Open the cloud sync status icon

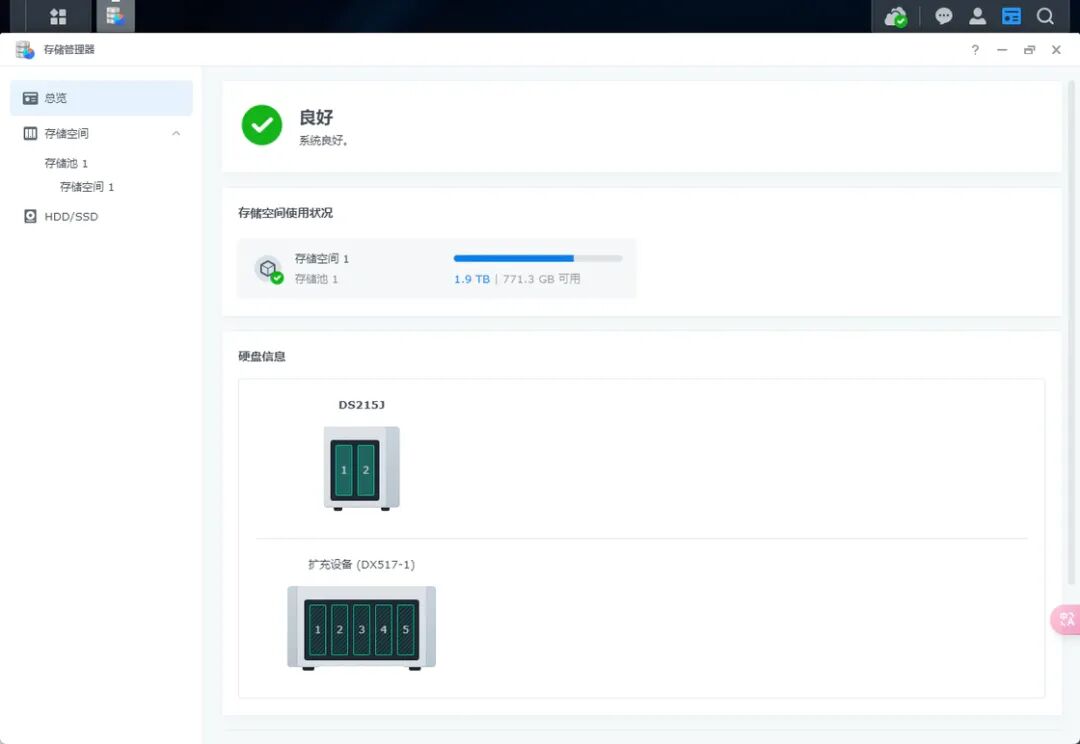click(x=895, y=17)
